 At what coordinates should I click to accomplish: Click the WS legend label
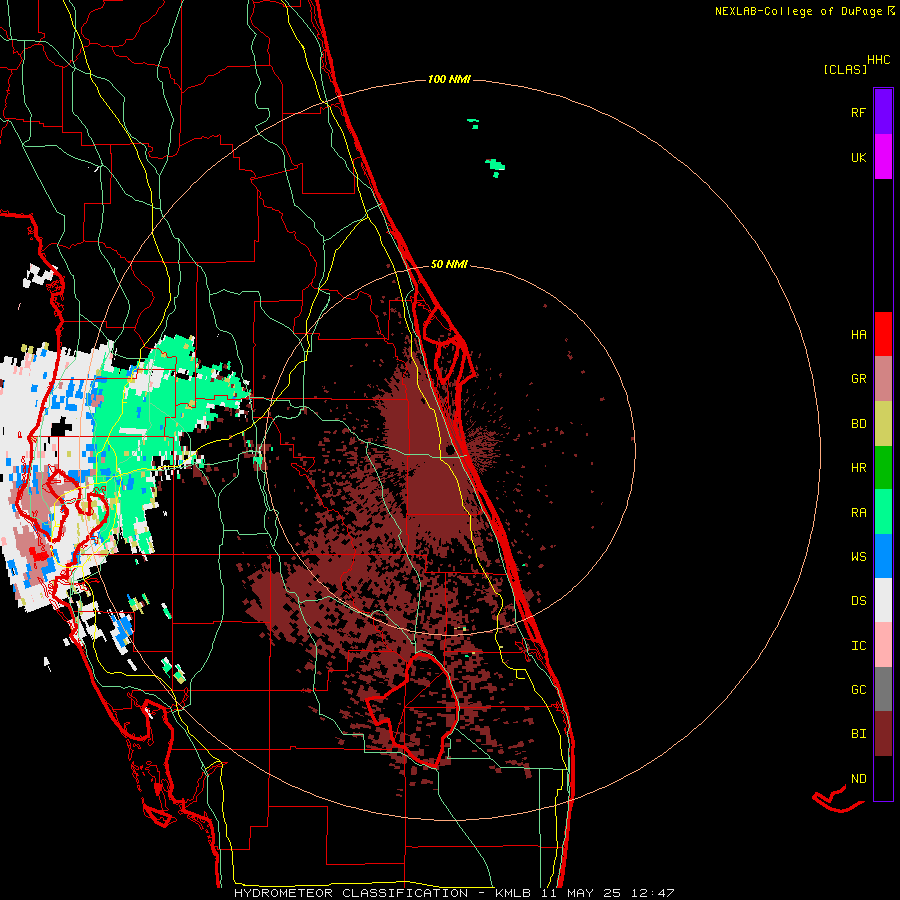tap(858, 556)
